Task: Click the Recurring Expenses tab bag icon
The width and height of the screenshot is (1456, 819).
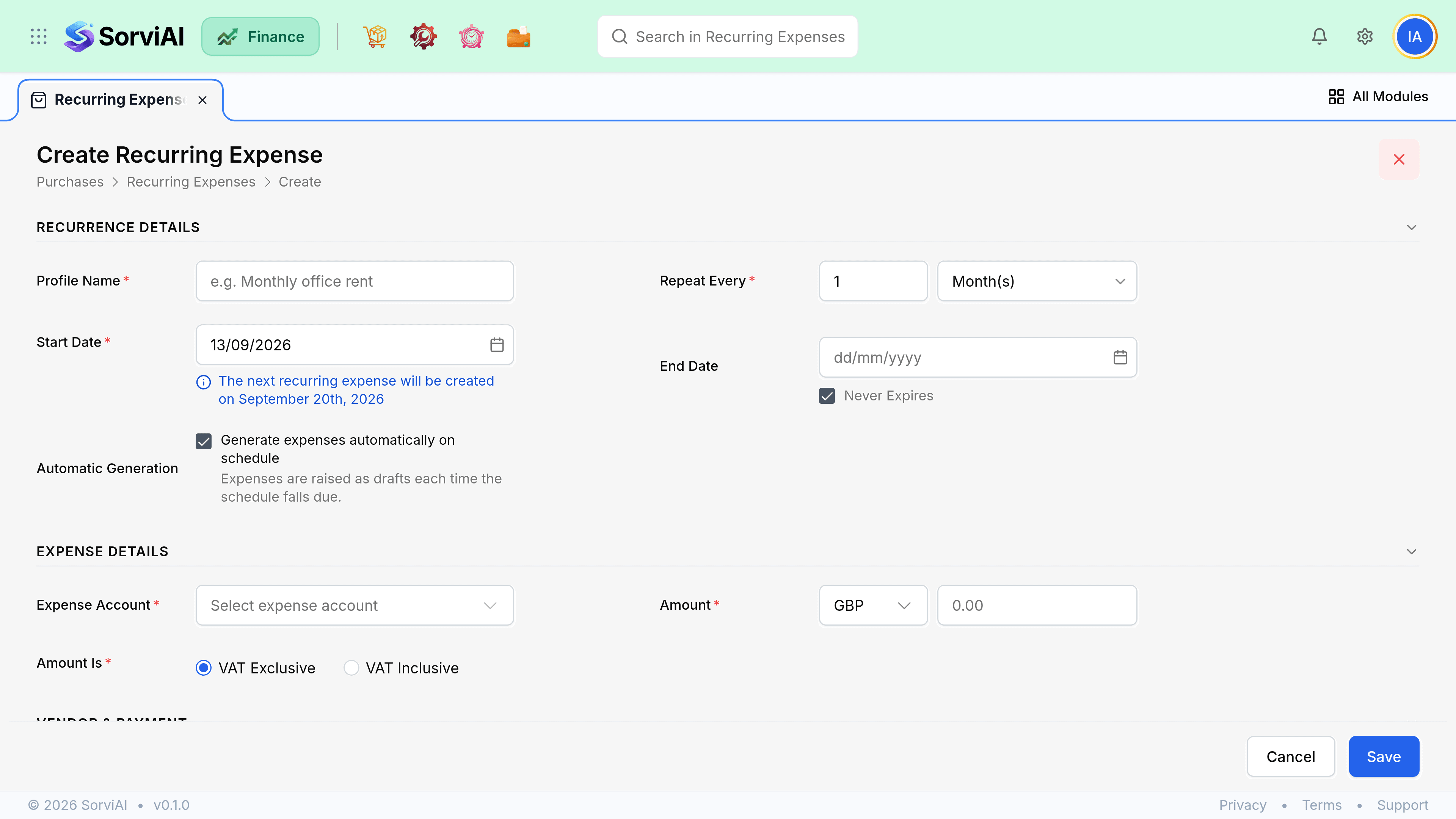Action: click(38, 100)
